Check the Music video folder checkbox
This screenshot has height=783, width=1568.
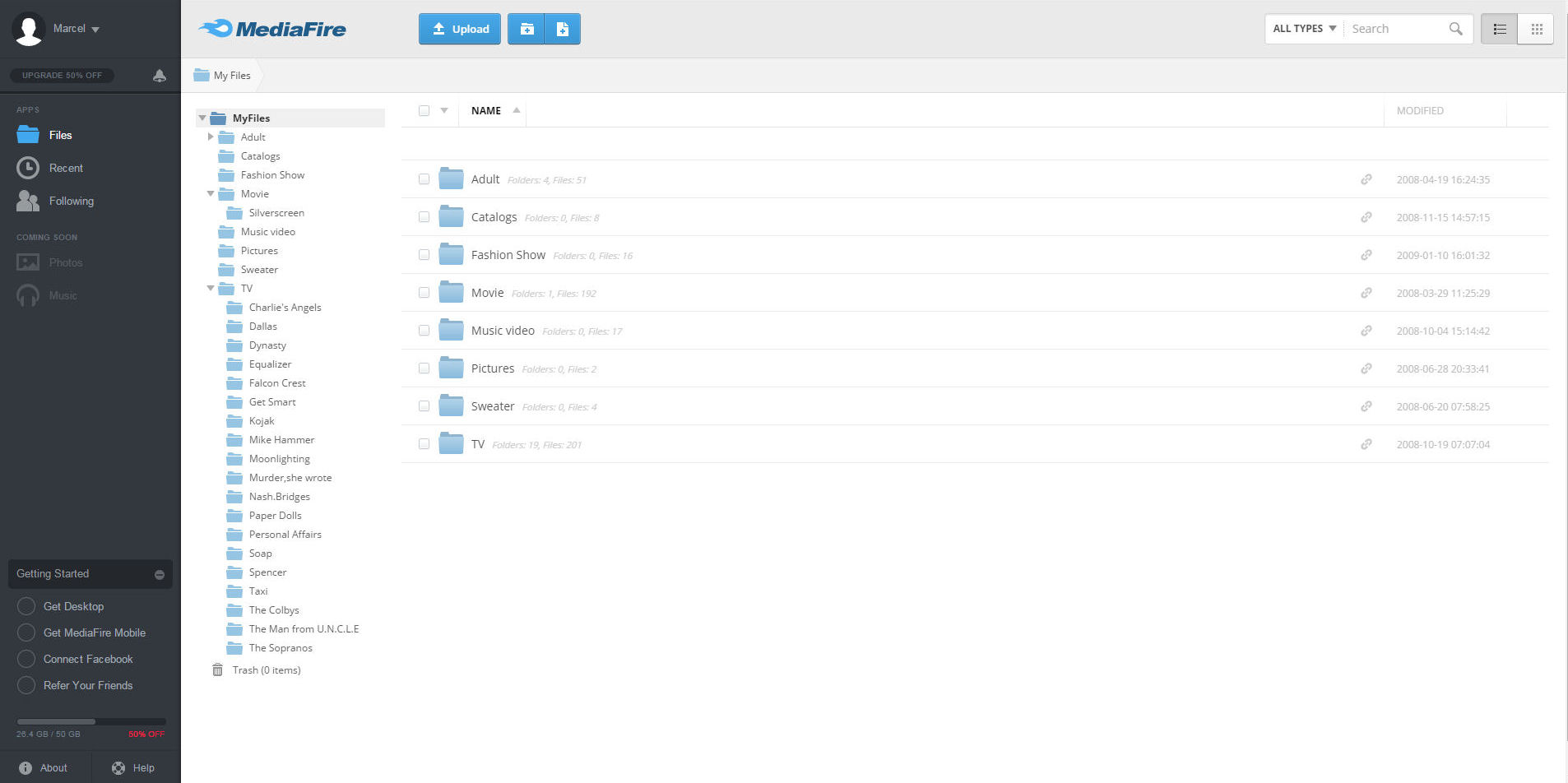(424, 331)
